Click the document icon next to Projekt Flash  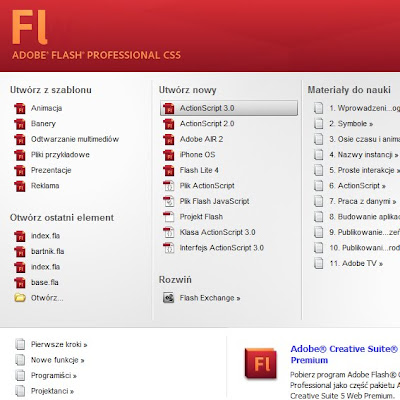click(x=169, y=217)
